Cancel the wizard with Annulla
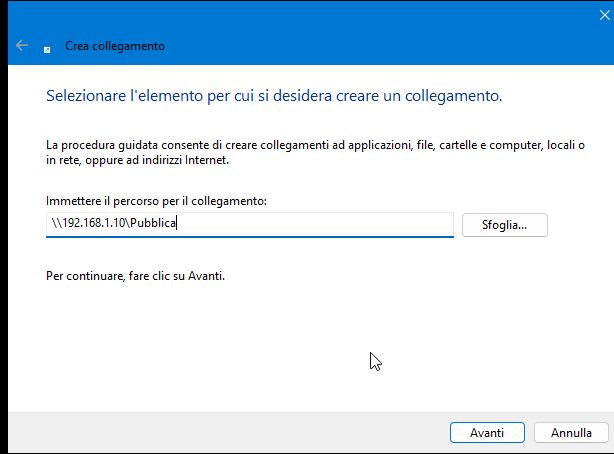This screenshot has height=454, width=614. (571, 432)
